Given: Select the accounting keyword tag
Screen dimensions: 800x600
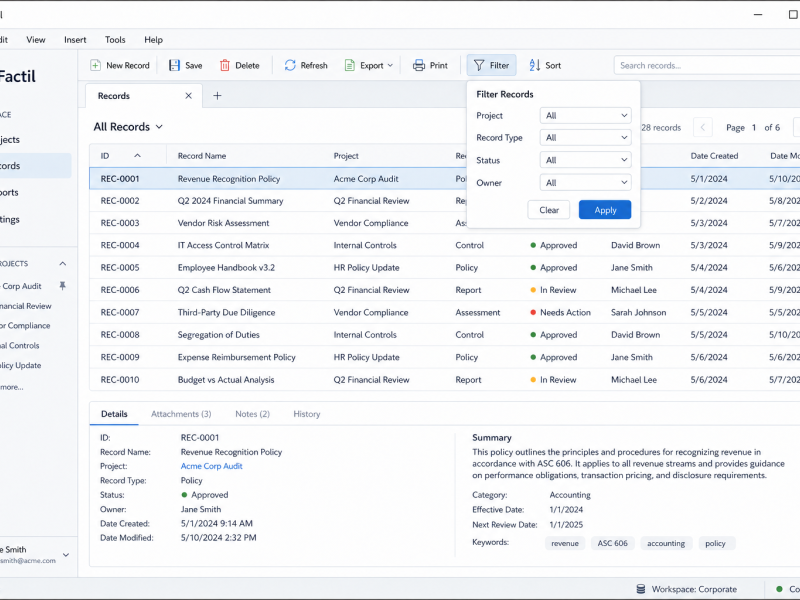Looking at the screenshot, I should 666,543.
